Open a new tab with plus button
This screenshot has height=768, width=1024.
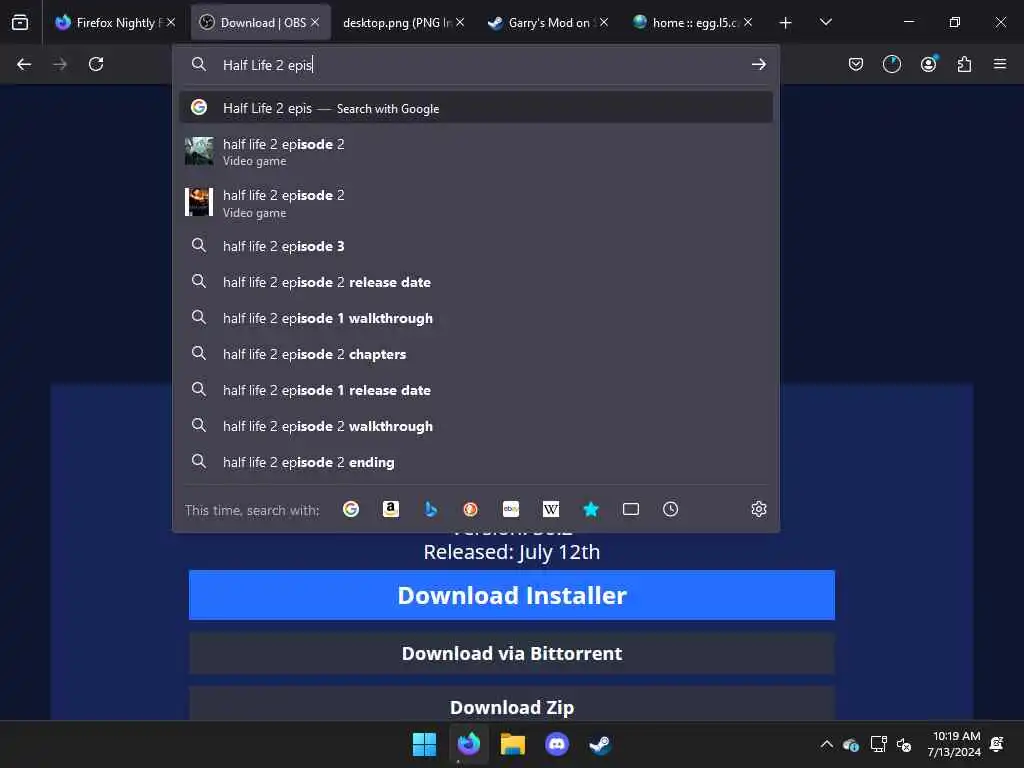coord(785,23)
